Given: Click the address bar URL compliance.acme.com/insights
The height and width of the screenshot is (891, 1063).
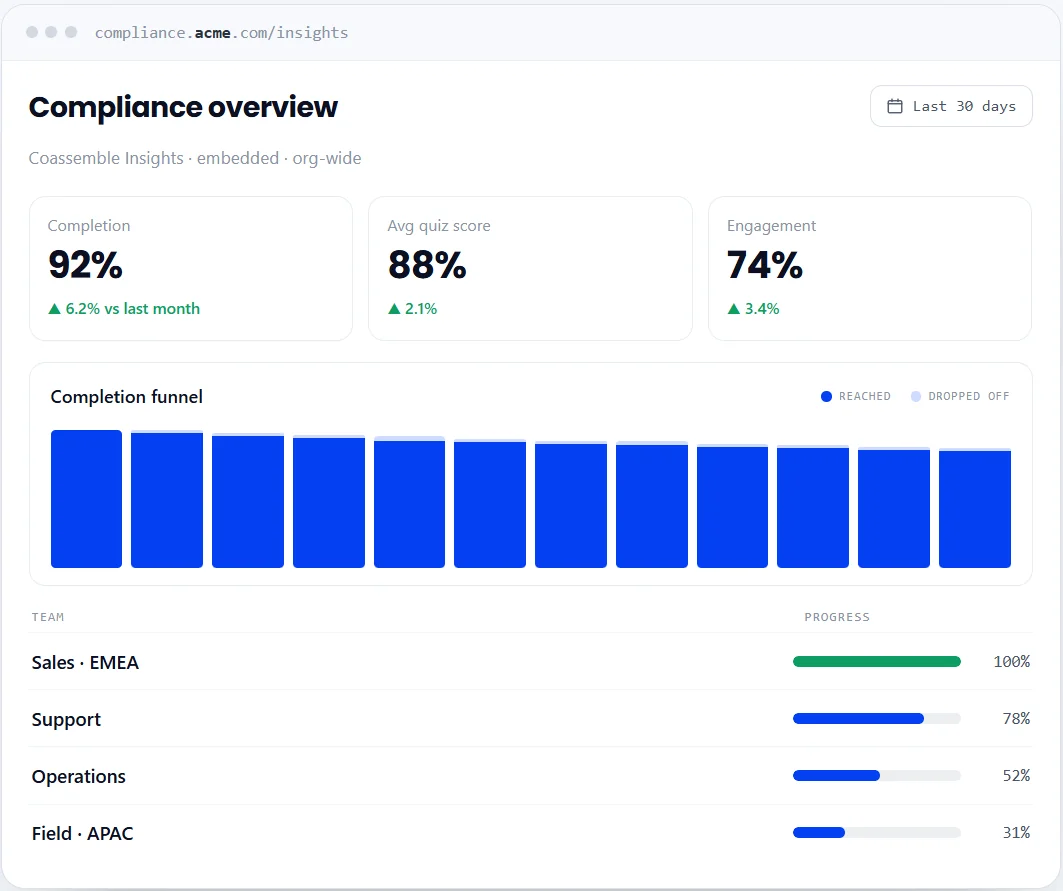Looking at the screenshot, I should tap(221, 33).
